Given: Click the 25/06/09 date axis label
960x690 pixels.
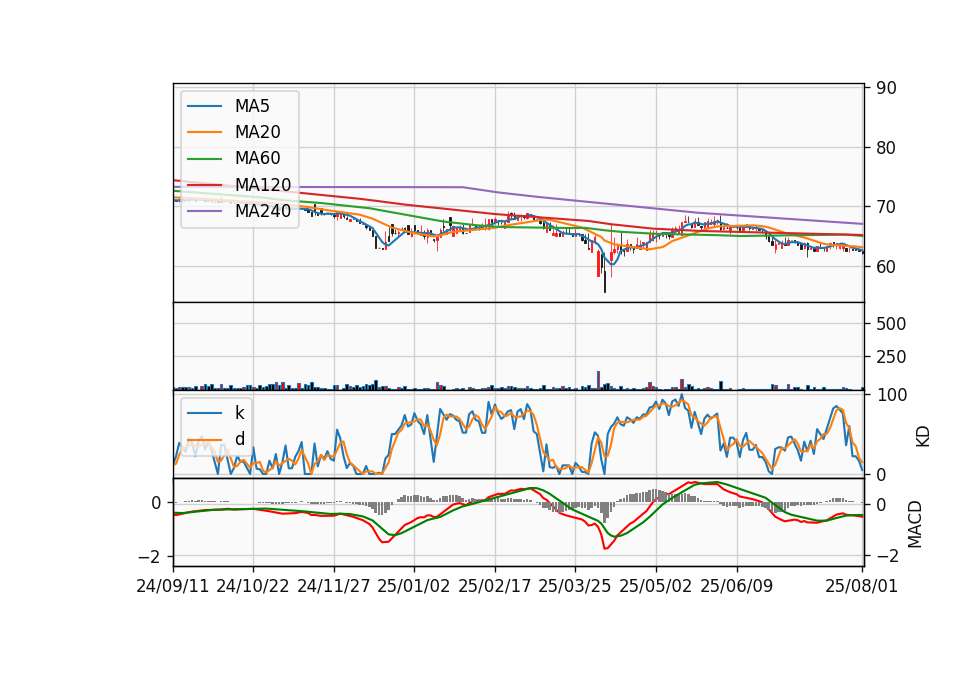Looking at the screenshot, I should (x=737, y=586).
